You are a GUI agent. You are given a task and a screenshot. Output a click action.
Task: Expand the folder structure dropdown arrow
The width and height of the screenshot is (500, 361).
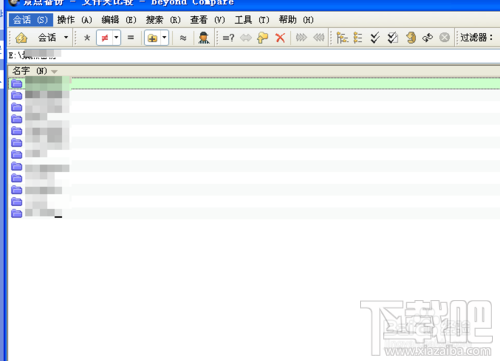point(164,37)
